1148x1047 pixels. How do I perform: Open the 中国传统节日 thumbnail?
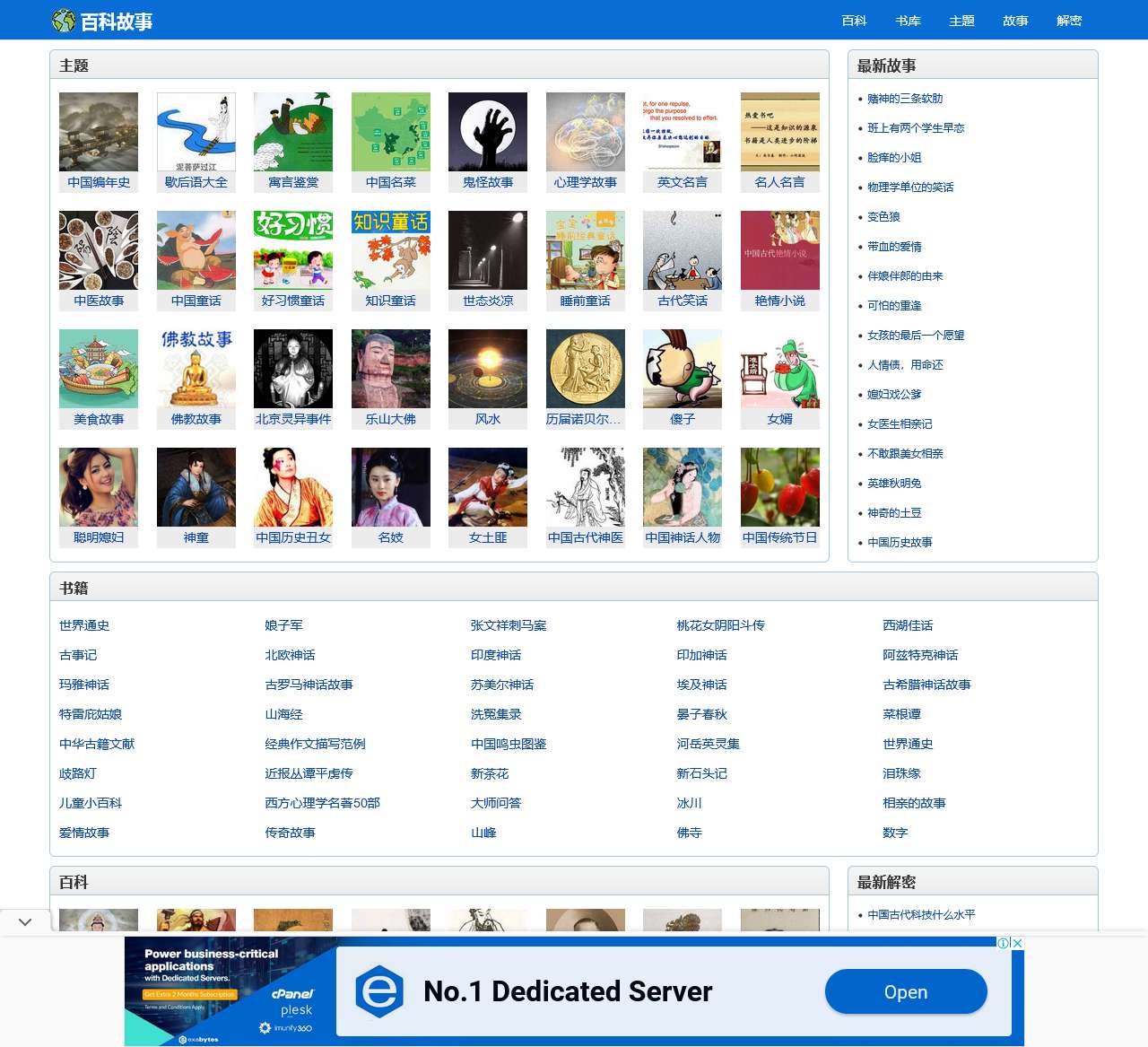tap(780, 487)
